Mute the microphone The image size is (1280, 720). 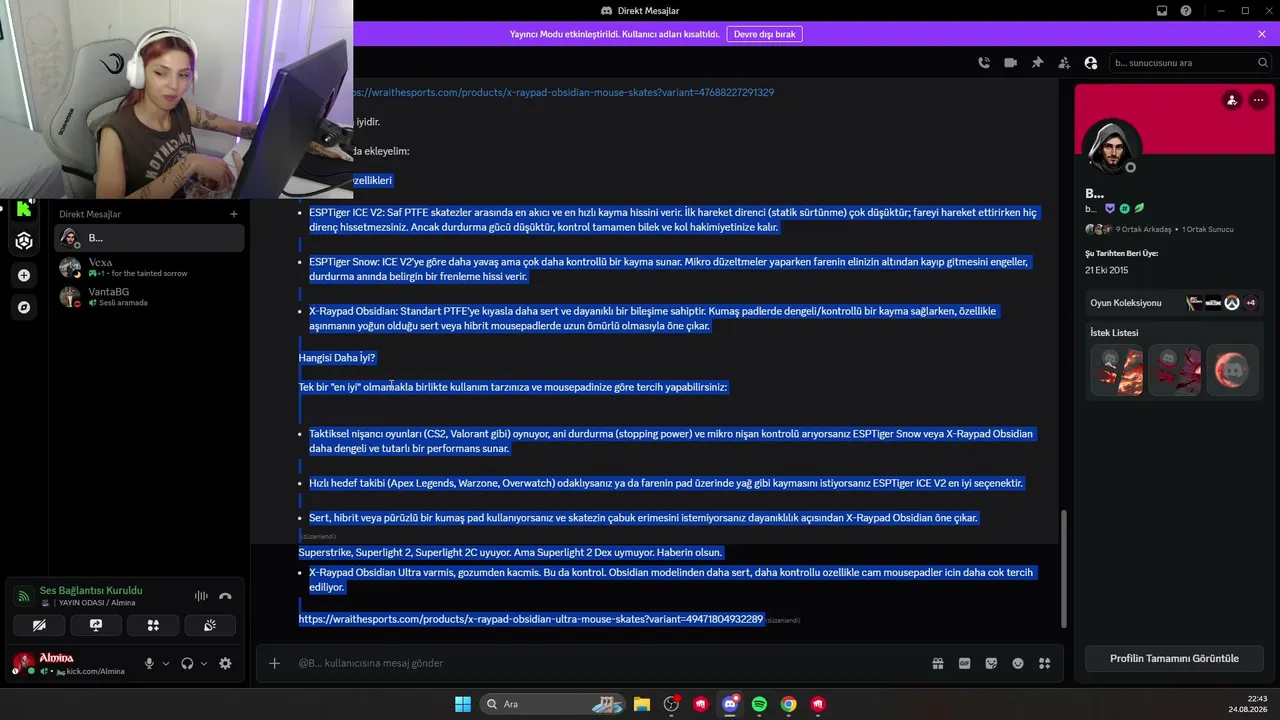(149, 663)
